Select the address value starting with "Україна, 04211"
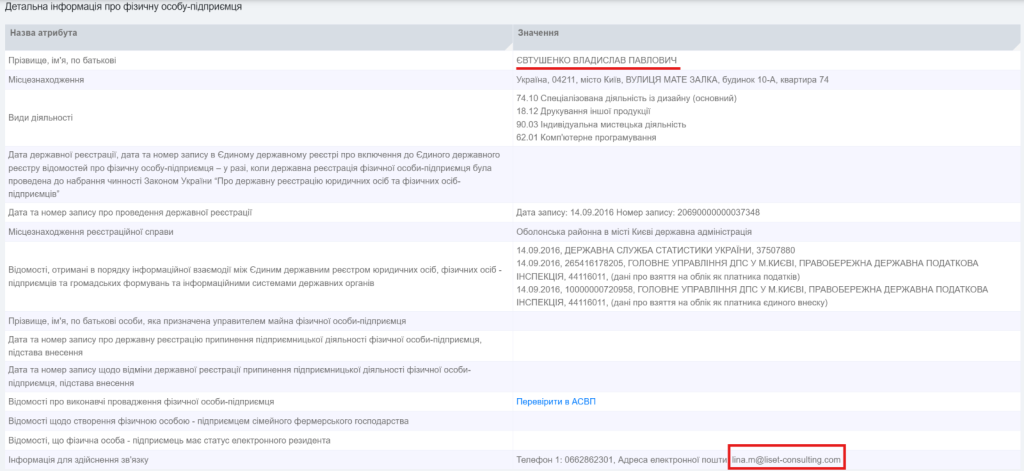The height and width of the screenshot is (471, 1024). [672, 80]
